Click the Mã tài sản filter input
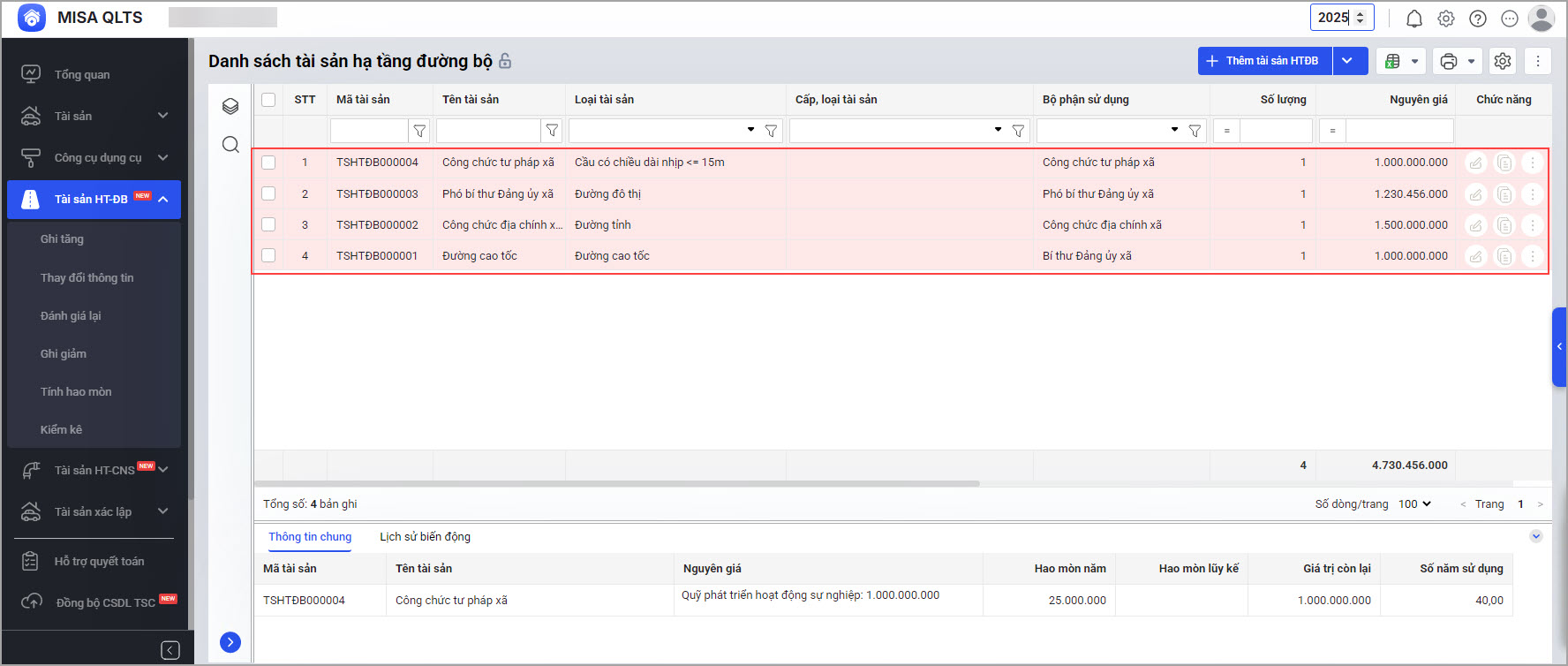 coord(369,131)
